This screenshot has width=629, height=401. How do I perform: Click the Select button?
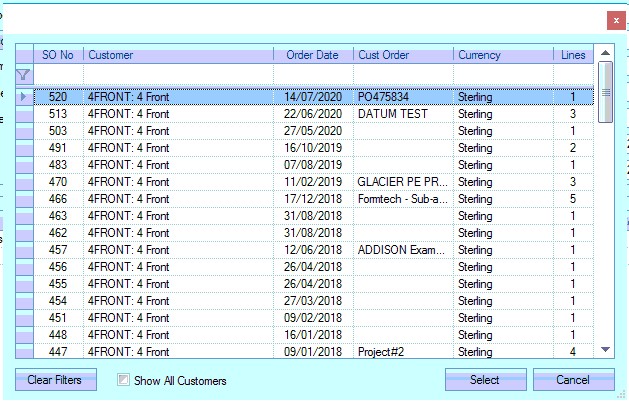[x=485, y=380]
